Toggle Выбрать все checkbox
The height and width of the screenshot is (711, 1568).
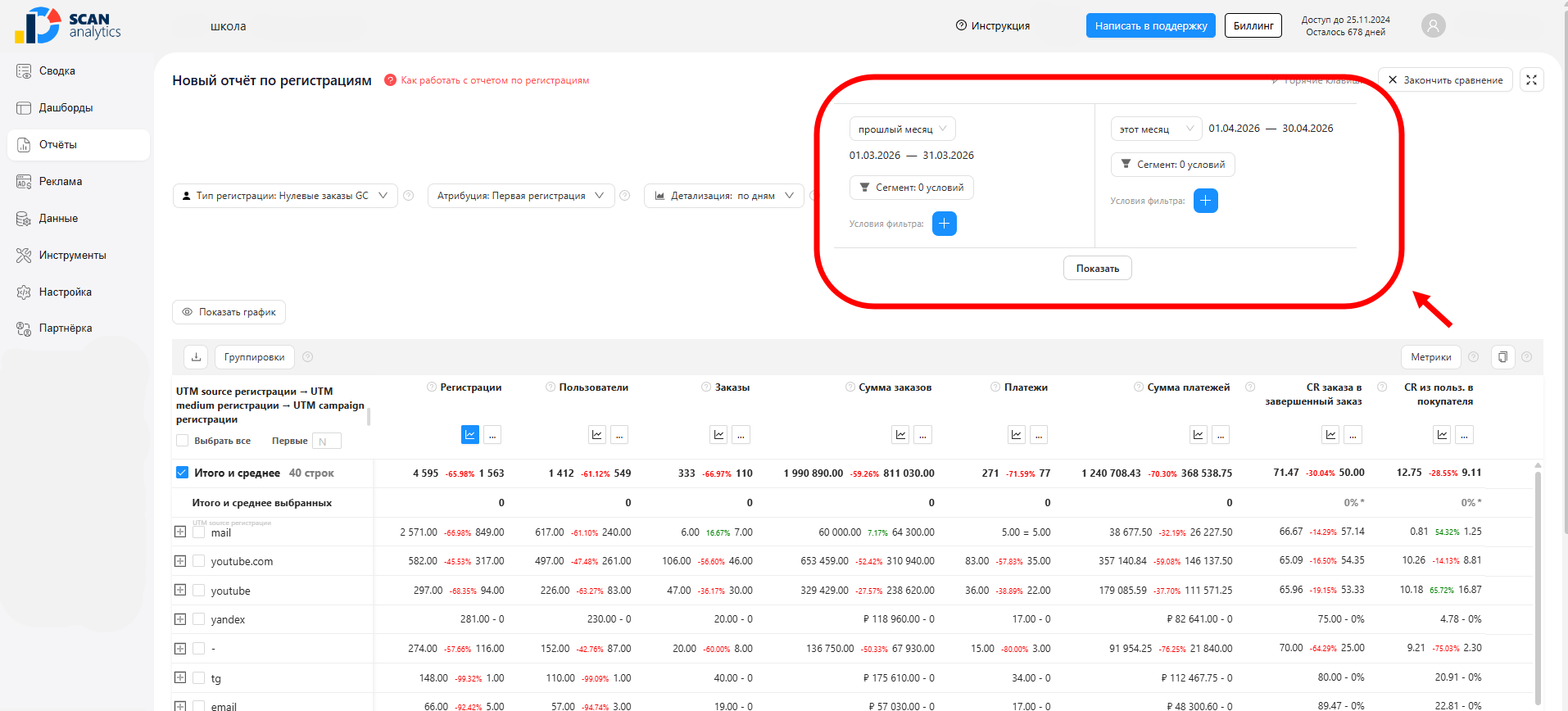(182, 441)
